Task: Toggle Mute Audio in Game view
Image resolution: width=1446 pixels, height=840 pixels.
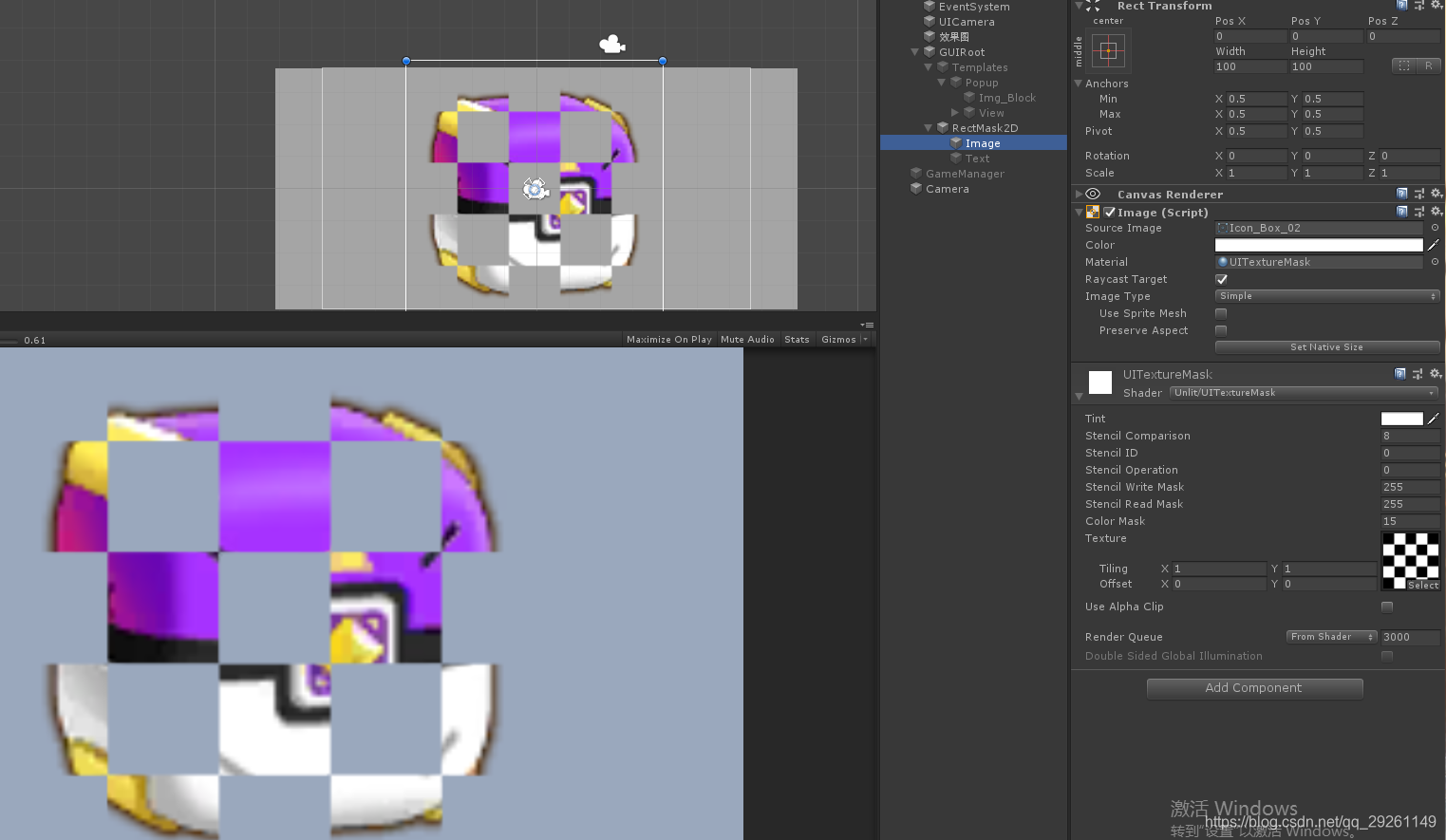Action: tap(747, 339)
